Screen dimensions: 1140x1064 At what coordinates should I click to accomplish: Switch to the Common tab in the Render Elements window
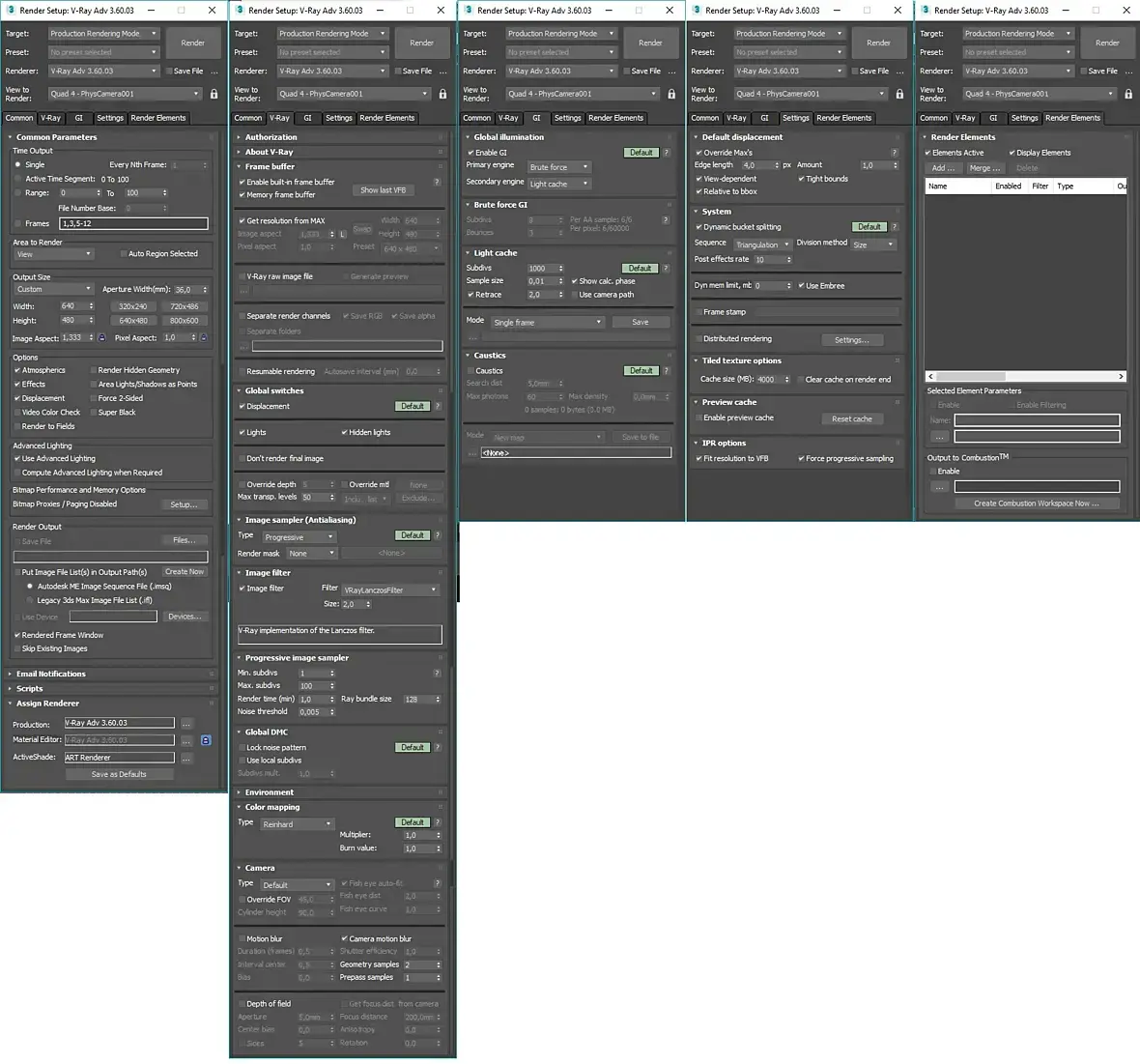pos(933,118)
